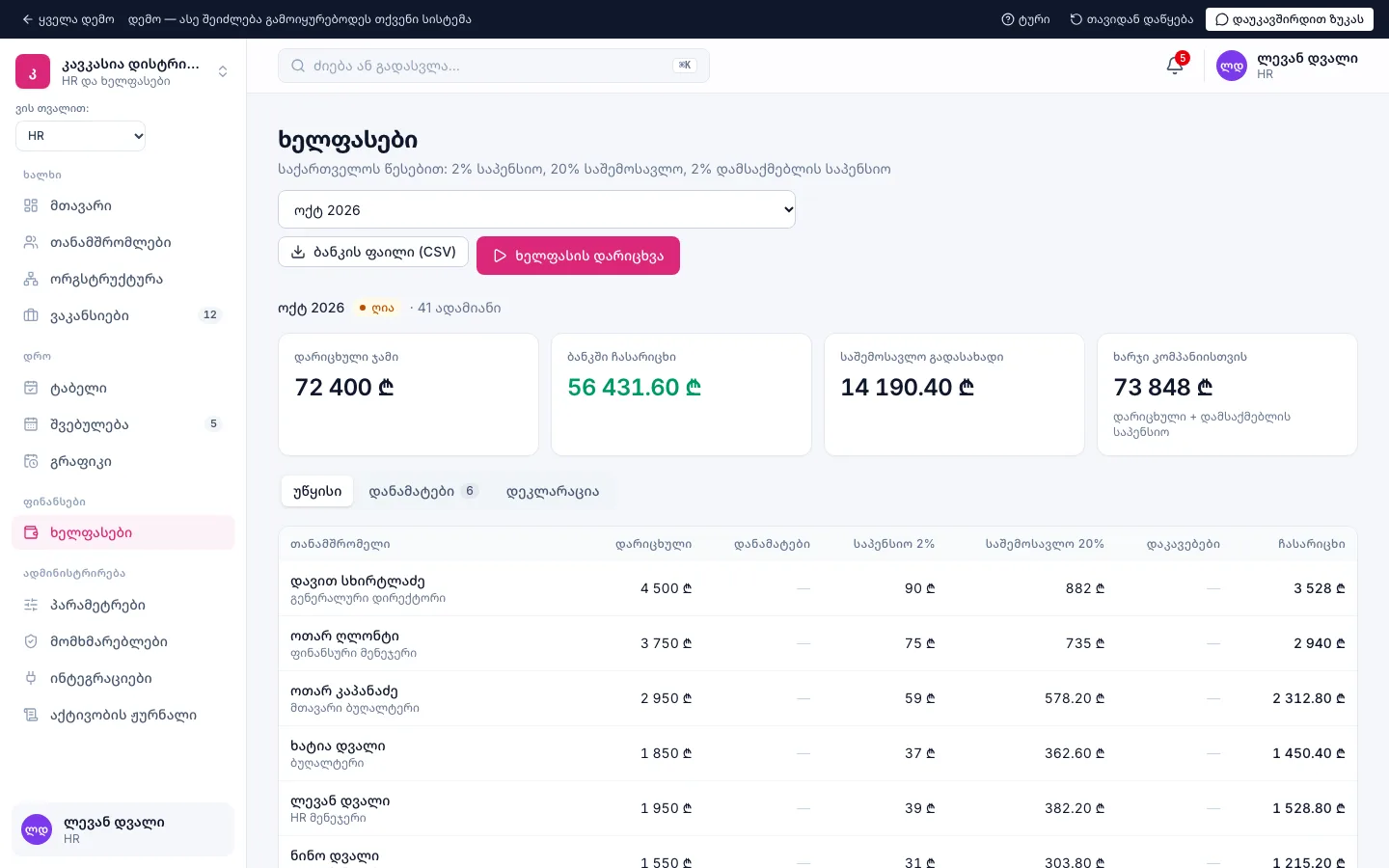The width and height of the screenshot is (1389, 868).
Task: Expand the კავკასია დისტრი... company switcher
Action: tap(123, 71)
